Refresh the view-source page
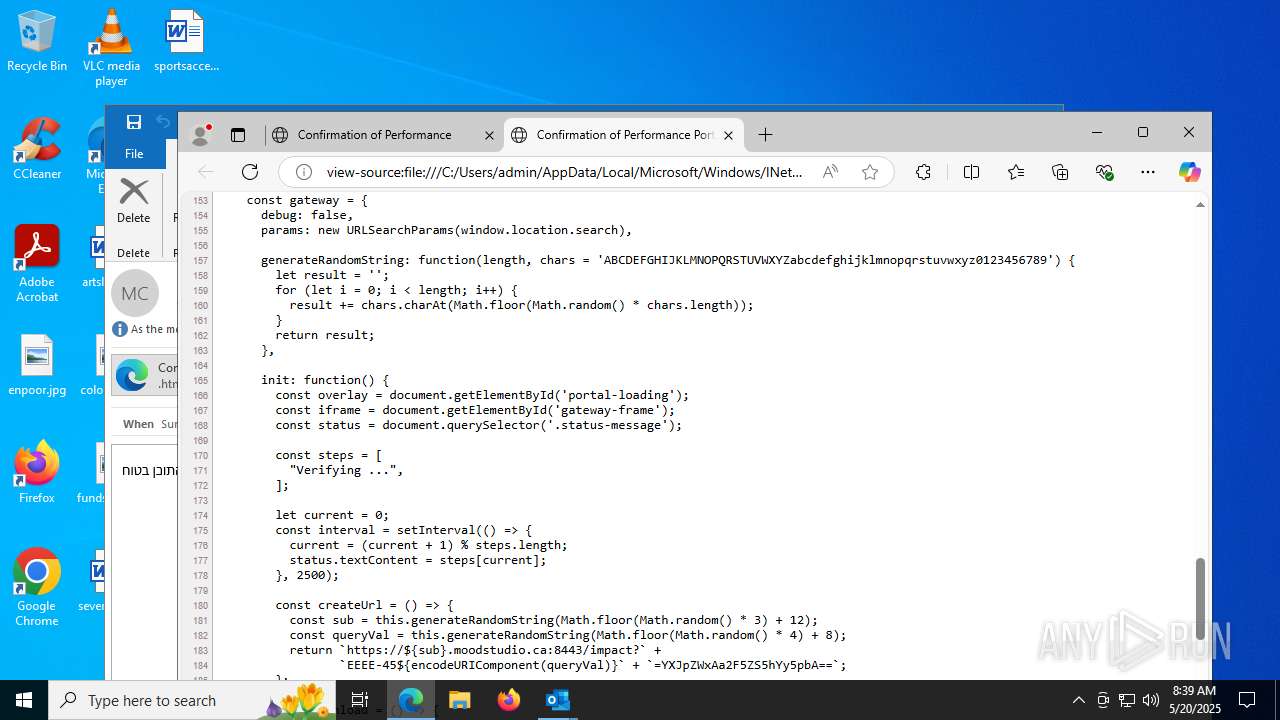Viewport: 1280px width, 720px height. pyautogui.click(x=250, y=172)
